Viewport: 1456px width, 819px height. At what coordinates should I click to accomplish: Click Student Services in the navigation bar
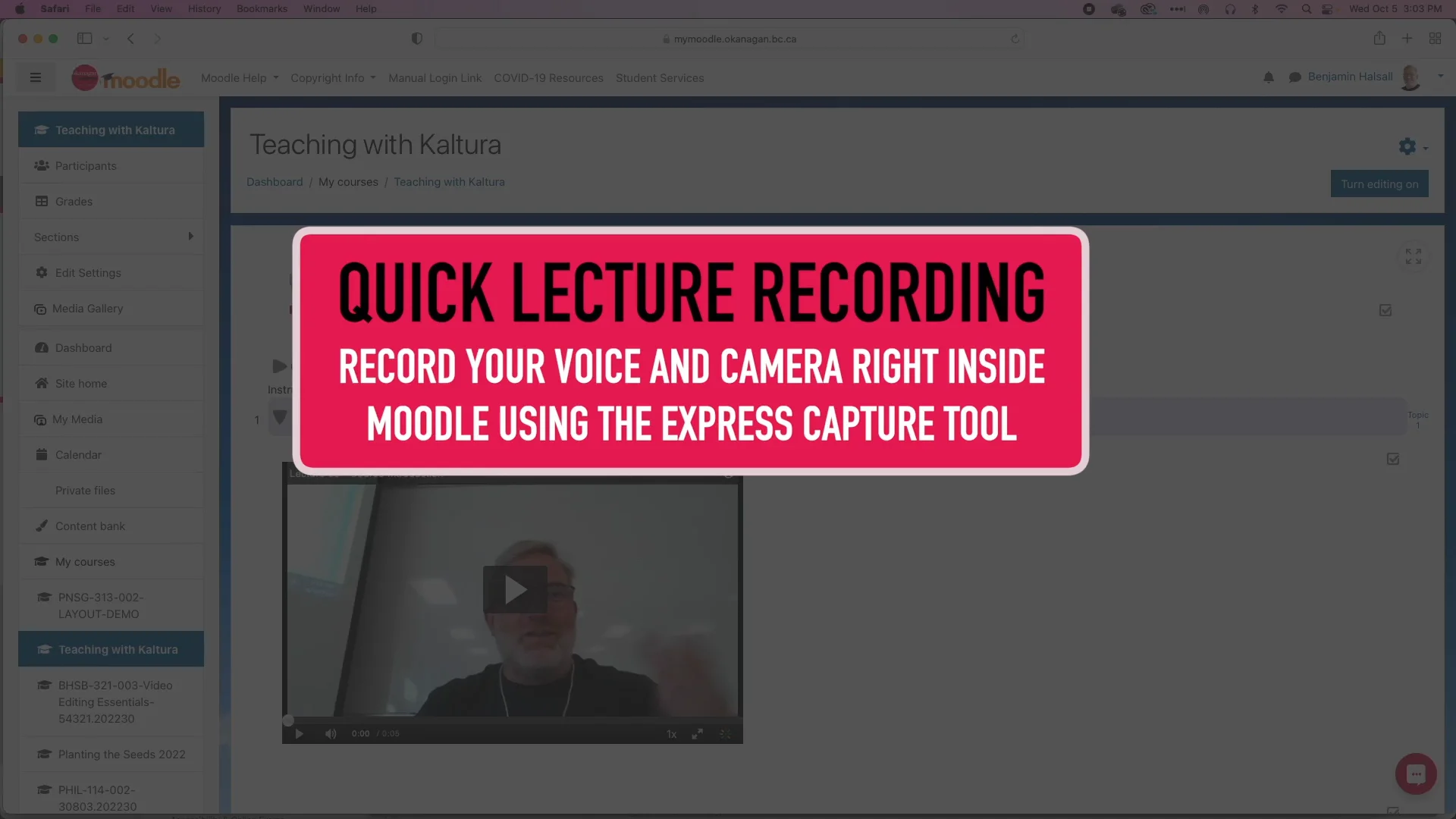[659, 77]
